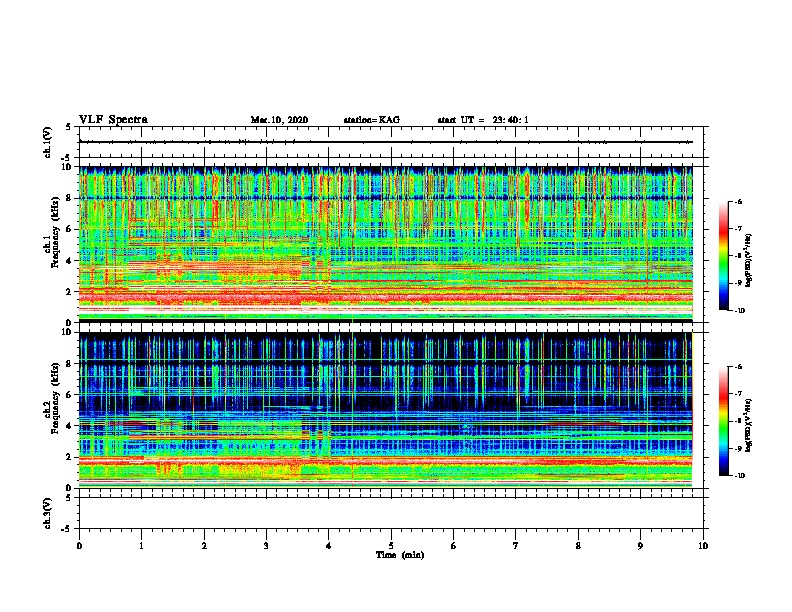The width and height of the screenshot is (792, 612).
Task: Click the "-6" label on ch.2 colorbar
Action: pyautogui.click(x=738, y=367)
